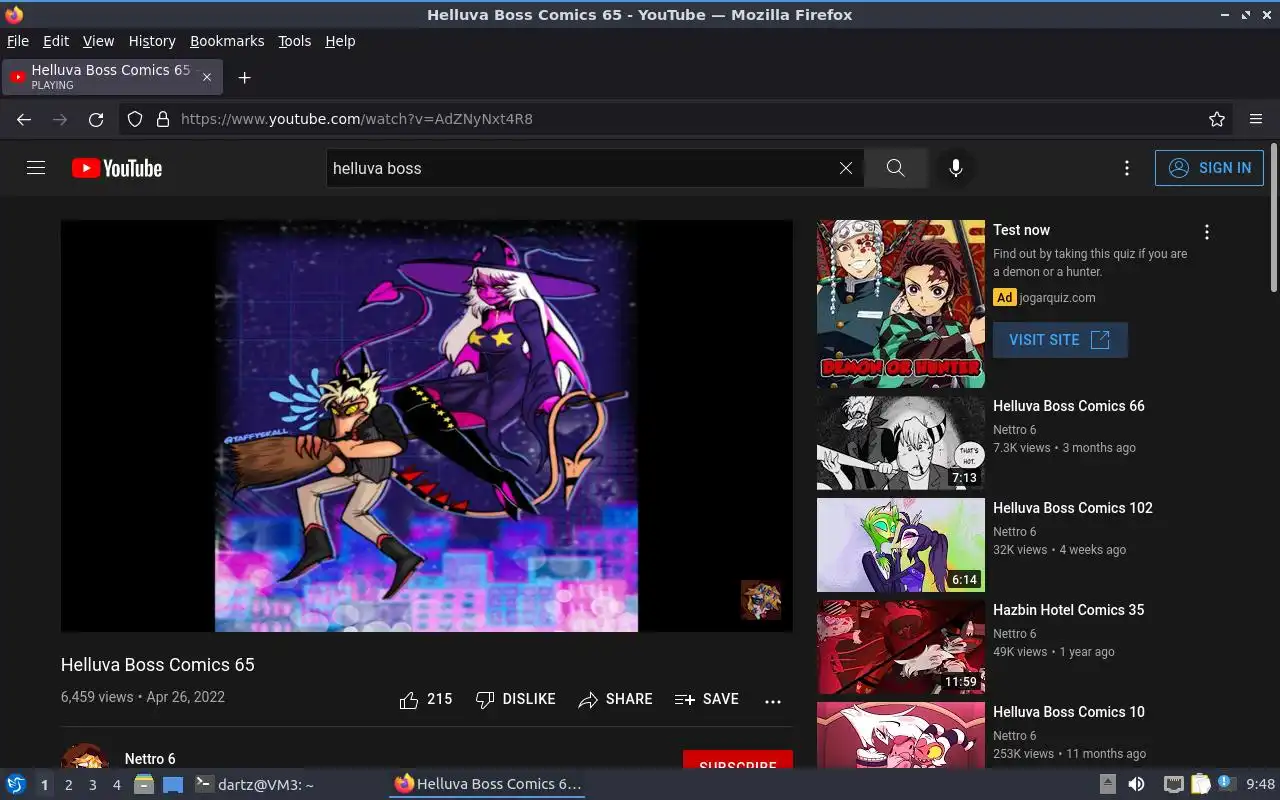Open the Bookmarks menu
This screenshot has height=800, width=1280.
coord(227,41)
